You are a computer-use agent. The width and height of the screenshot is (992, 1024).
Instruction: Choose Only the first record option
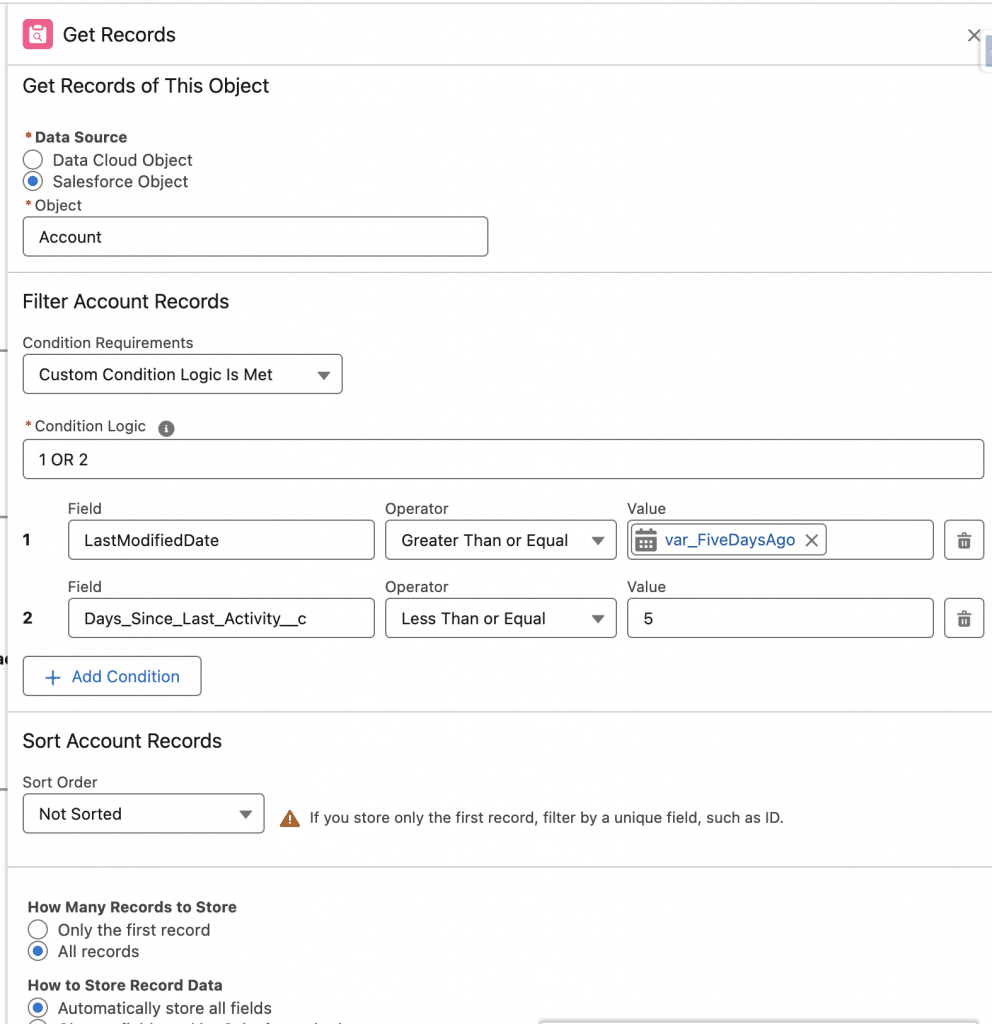click(x=38, y=930)
